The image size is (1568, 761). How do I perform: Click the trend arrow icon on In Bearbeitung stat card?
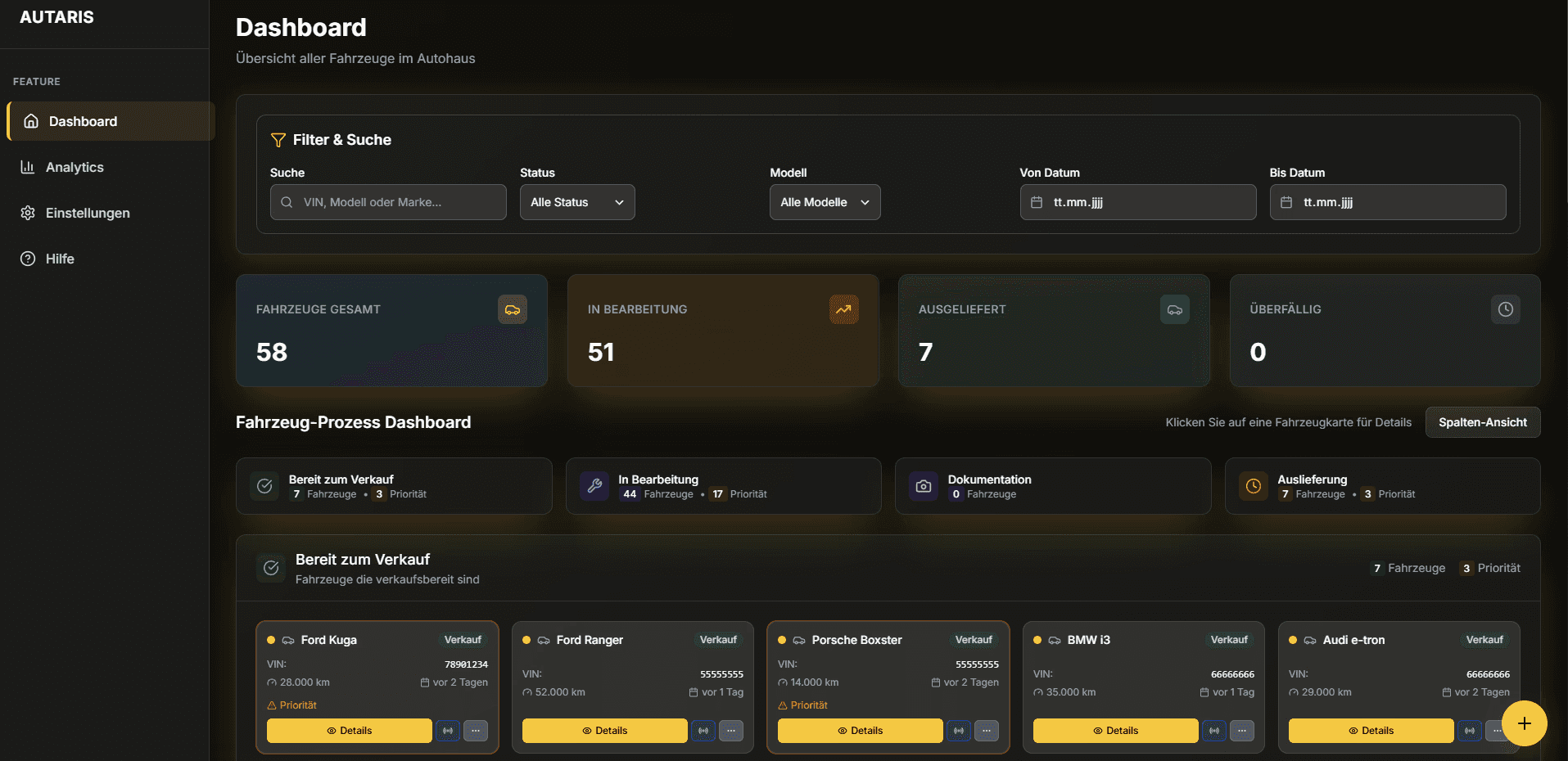844,309
